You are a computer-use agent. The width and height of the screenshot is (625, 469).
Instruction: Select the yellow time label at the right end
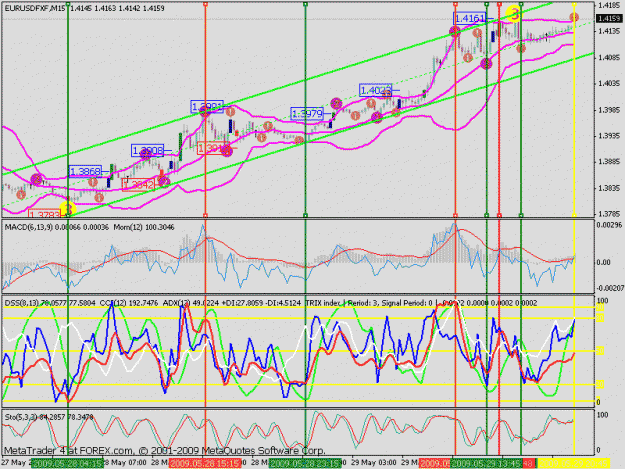[574, 463]
